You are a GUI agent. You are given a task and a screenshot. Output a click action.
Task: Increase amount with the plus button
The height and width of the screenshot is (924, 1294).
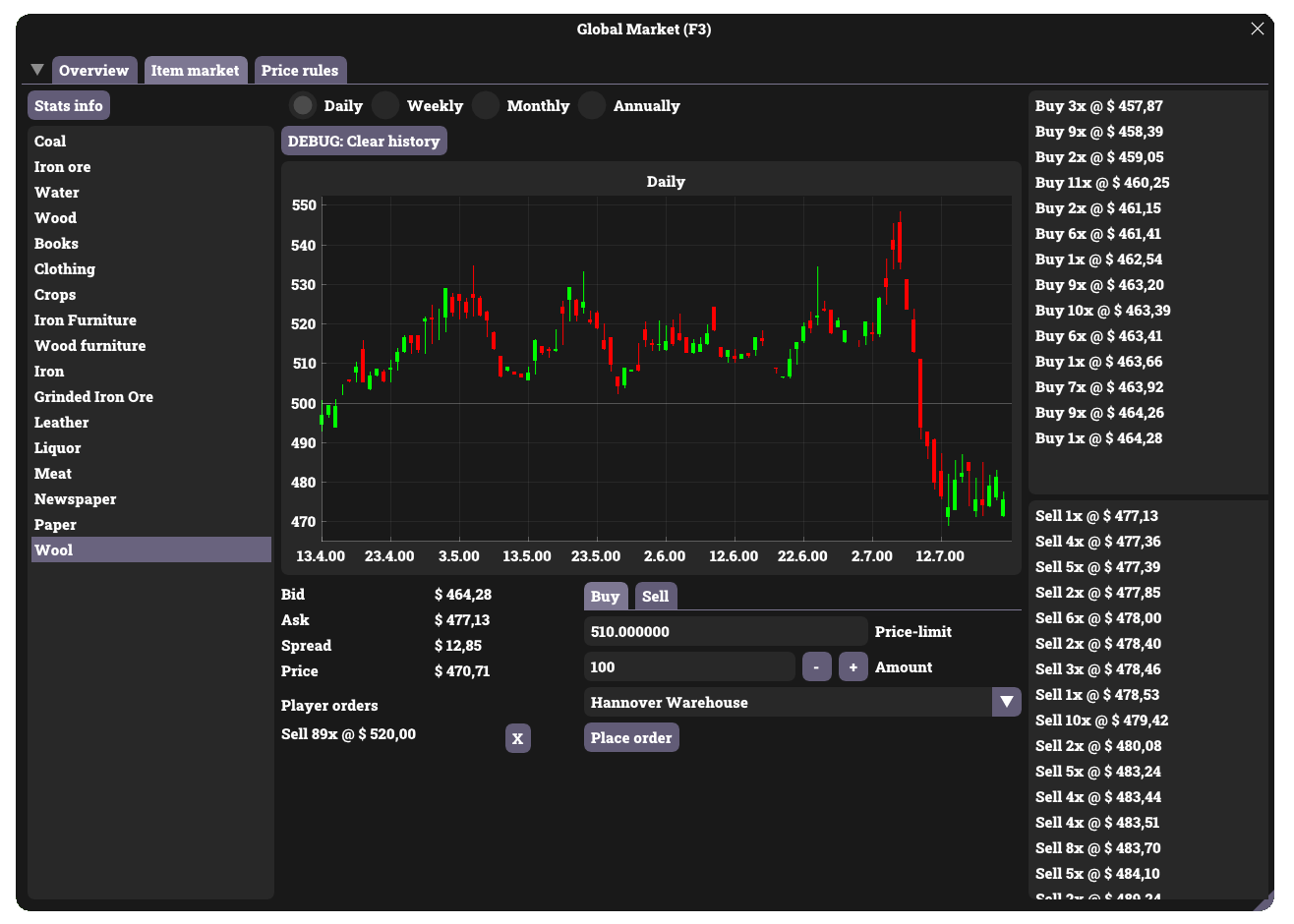(x=853, y=666)
